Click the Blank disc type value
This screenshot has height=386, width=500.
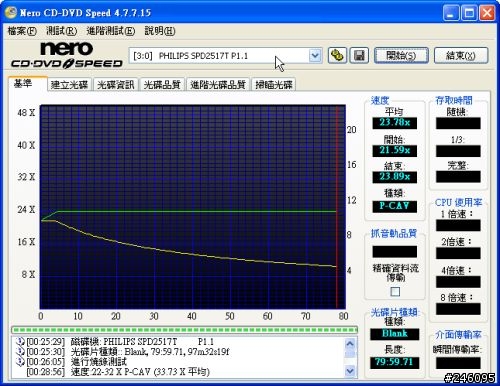pyautogui.click(x=395, y=334)
